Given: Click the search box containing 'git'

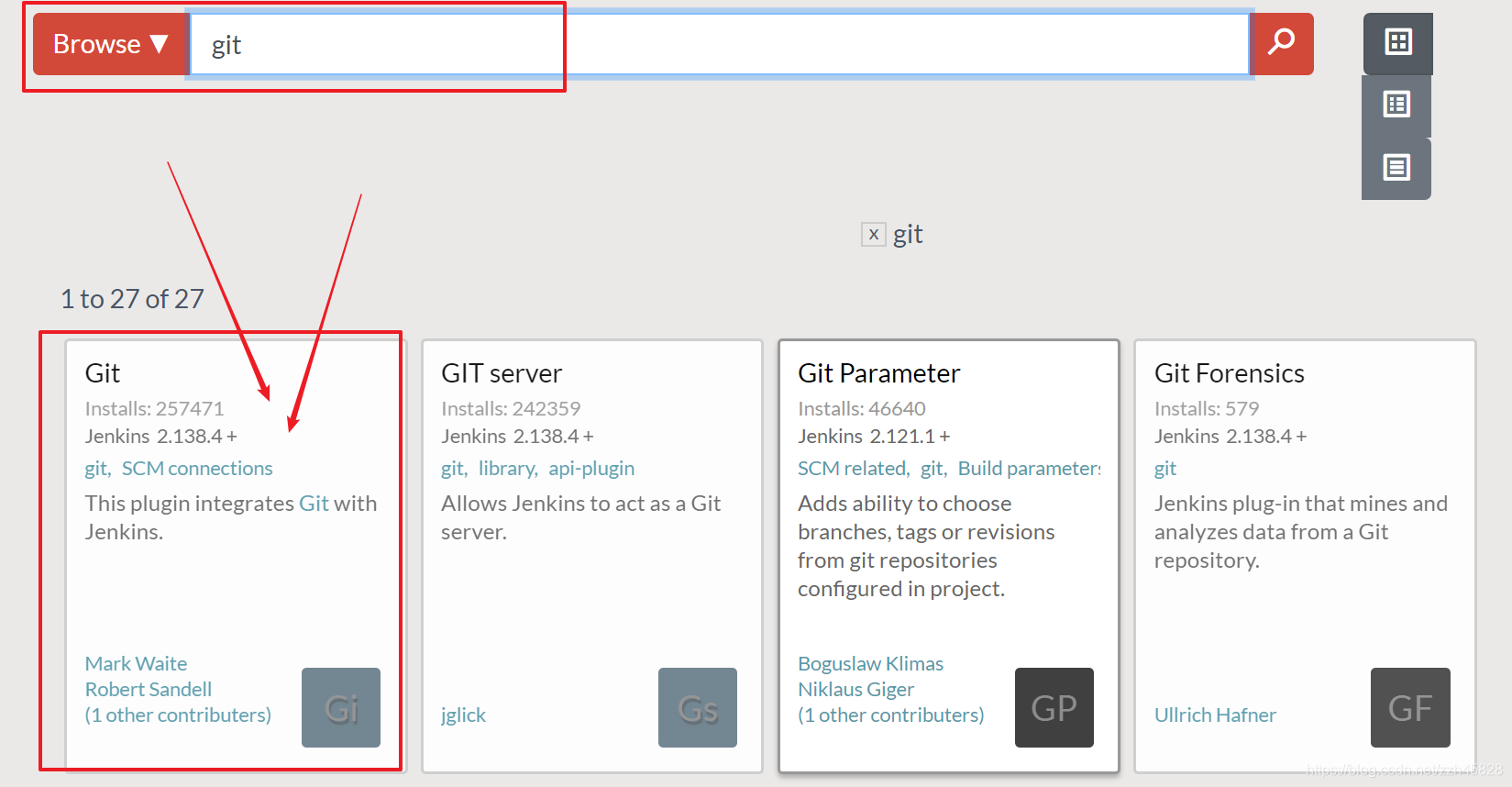Looking at the screenshot, I should tap(720, 44).
